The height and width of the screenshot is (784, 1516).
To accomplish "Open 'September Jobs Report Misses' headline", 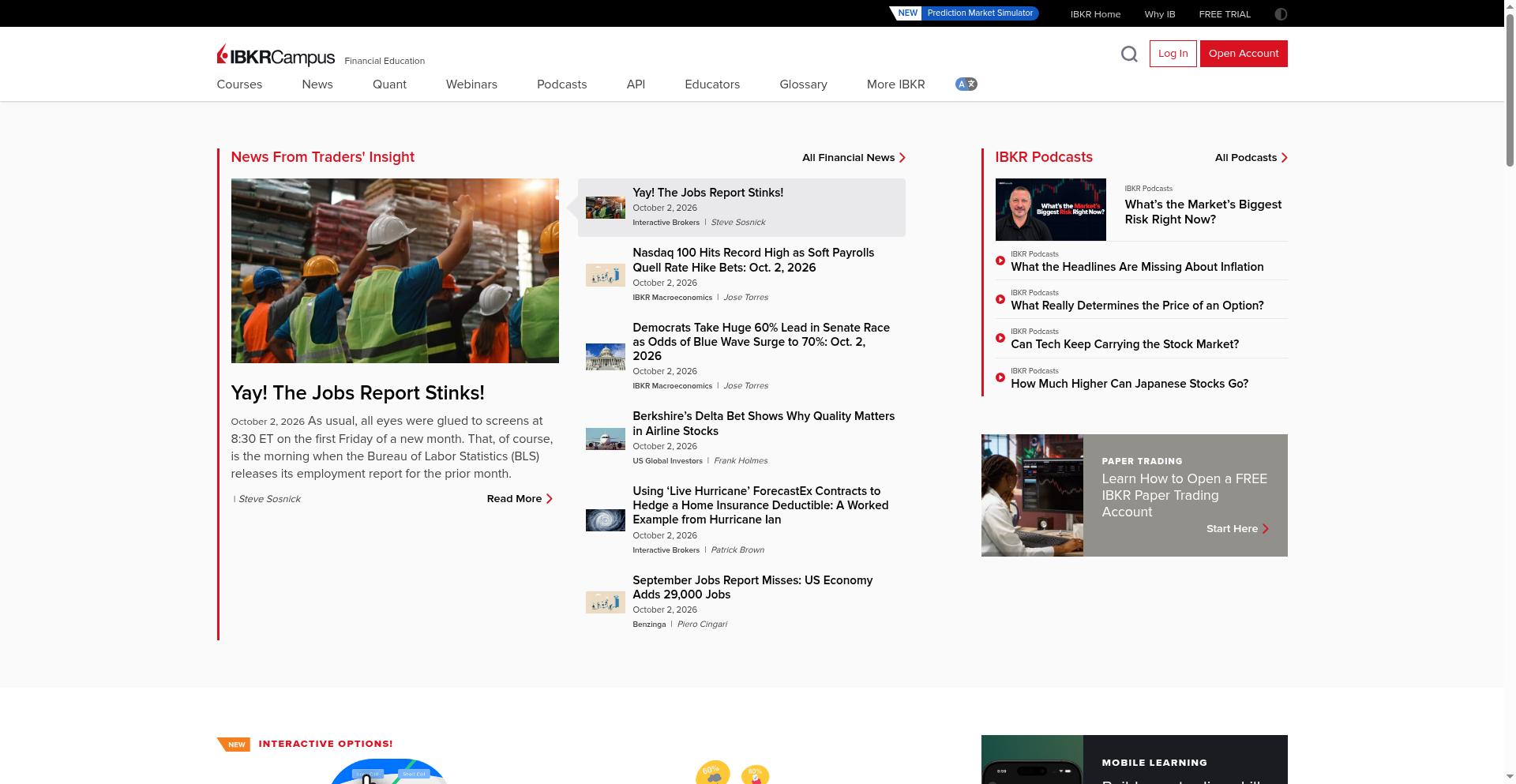I will click(752, 587).
